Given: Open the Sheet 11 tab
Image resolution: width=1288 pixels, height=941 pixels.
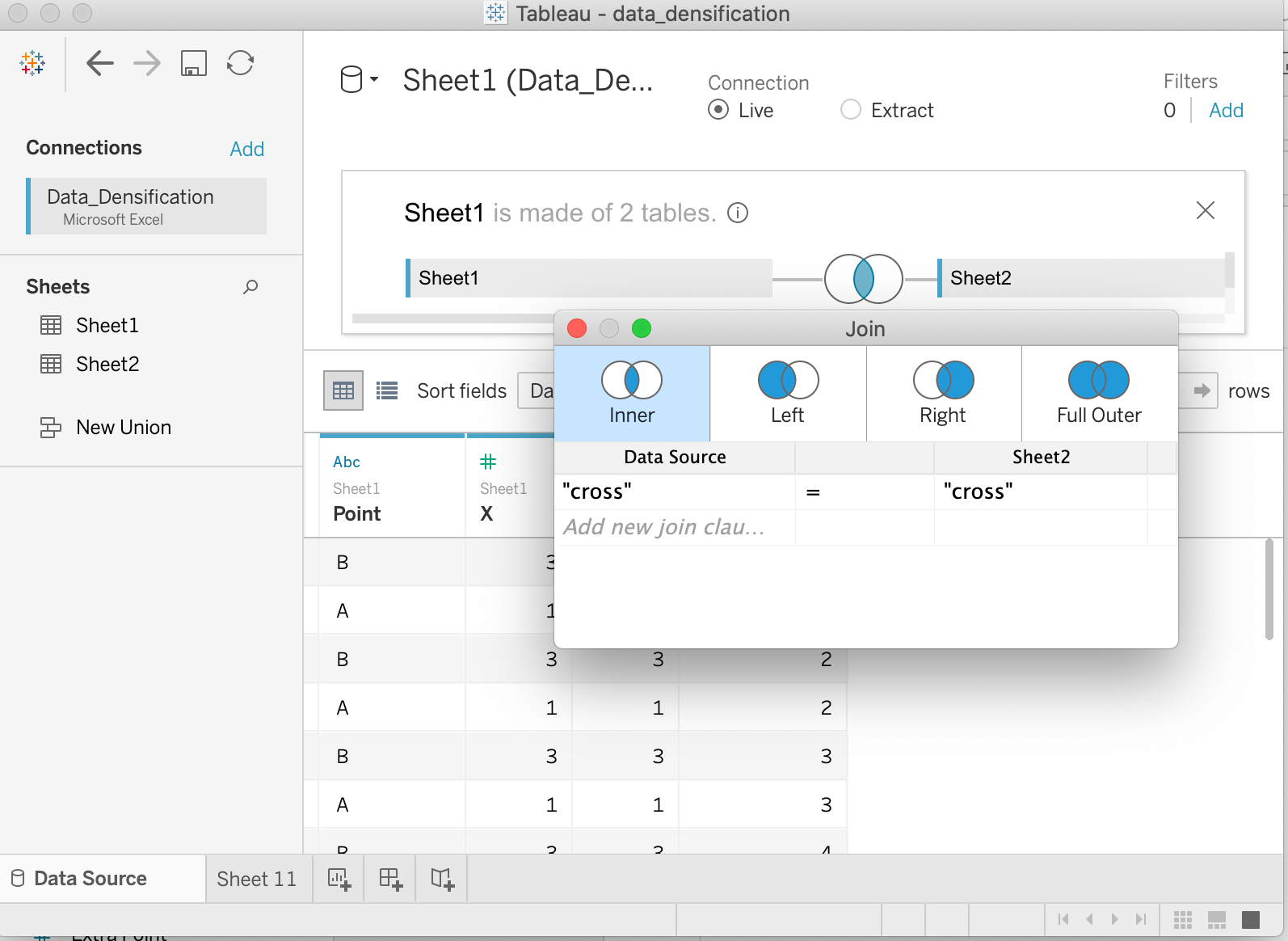Looking at the screenshot, I should [256, 880].
